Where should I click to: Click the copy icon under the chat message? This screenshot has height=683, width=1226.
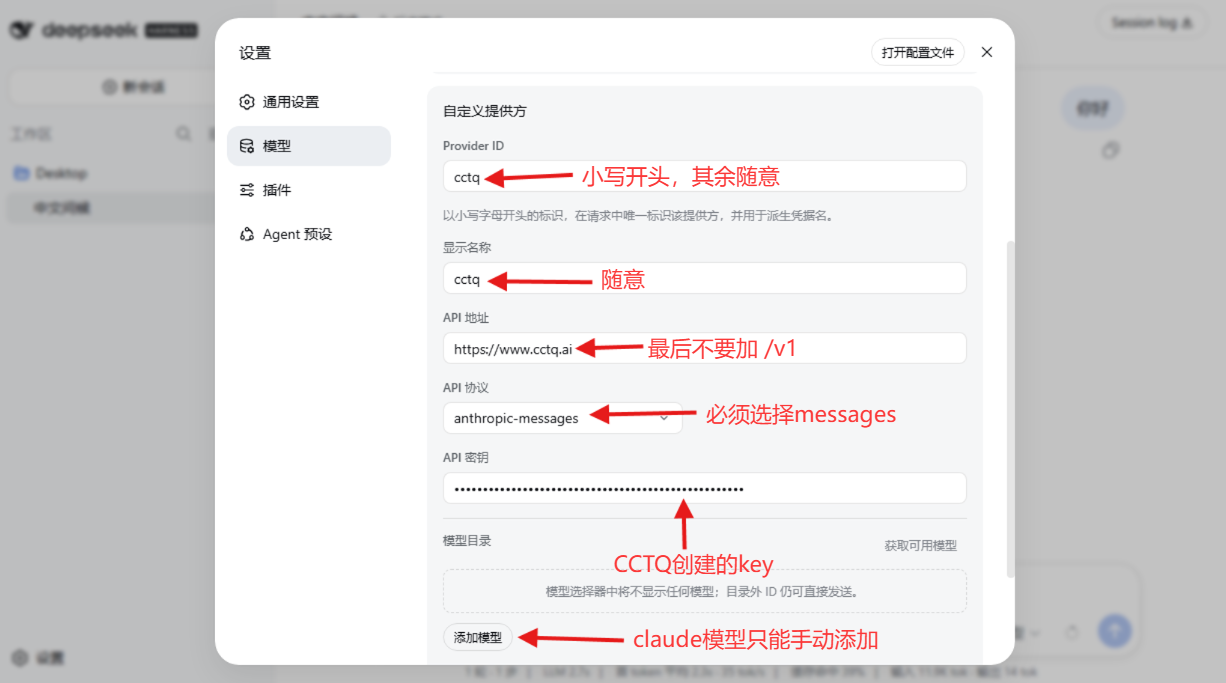click(x=1110, y=150)
